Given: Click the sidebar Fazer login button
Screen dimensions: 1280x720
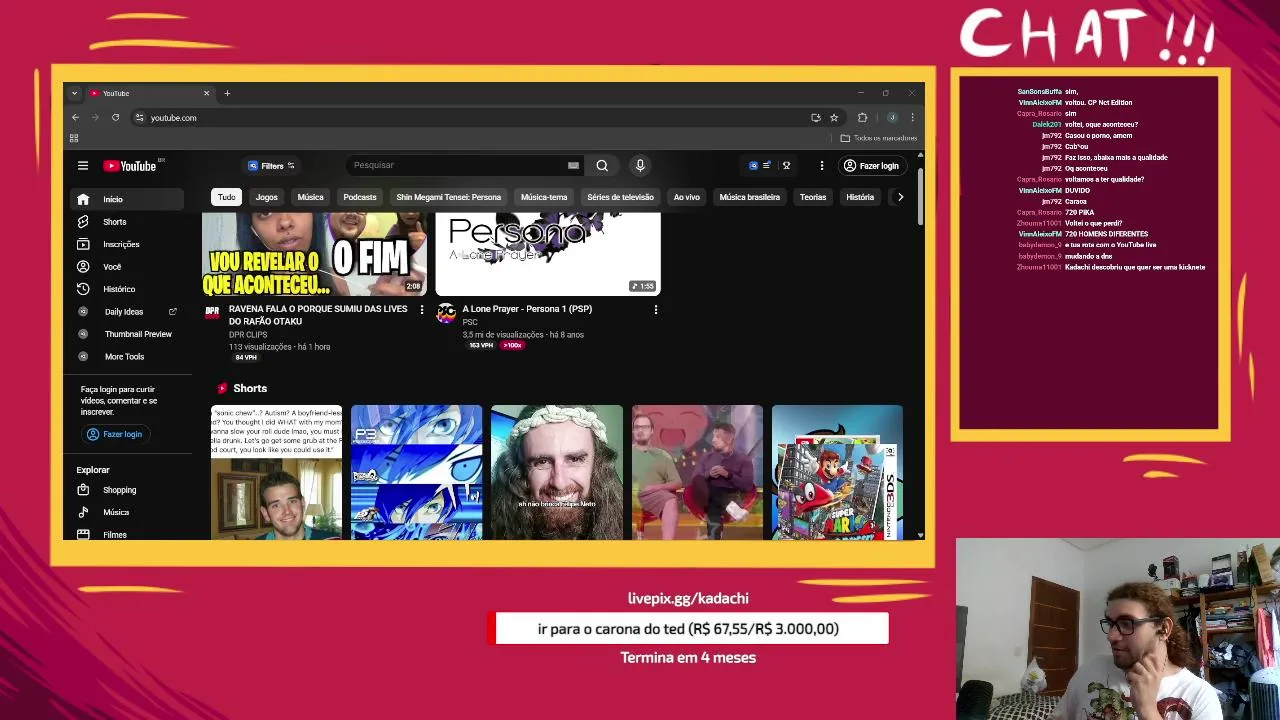Looking at the screenshot, I should pyautogui.click(x=115, y=434).
